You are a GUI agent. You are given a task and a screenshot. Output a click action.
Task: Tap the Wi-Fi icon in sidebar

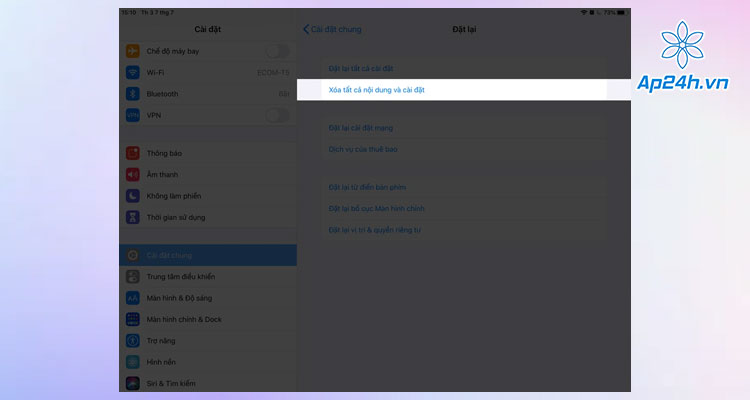click(132, 72)
